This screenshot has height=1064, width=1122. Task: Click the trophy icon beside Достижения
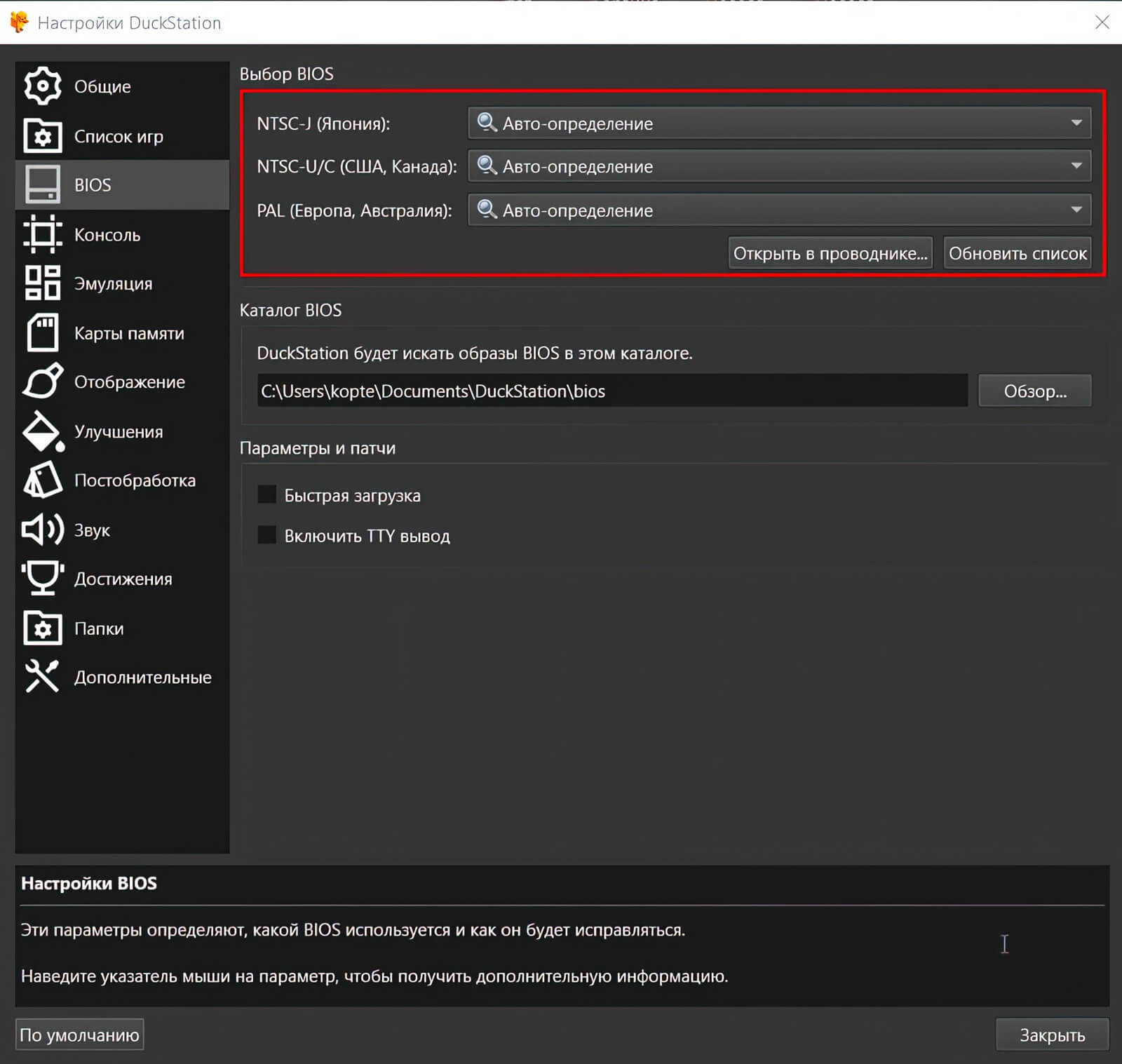pyautogui.click(x=43, y=579)
